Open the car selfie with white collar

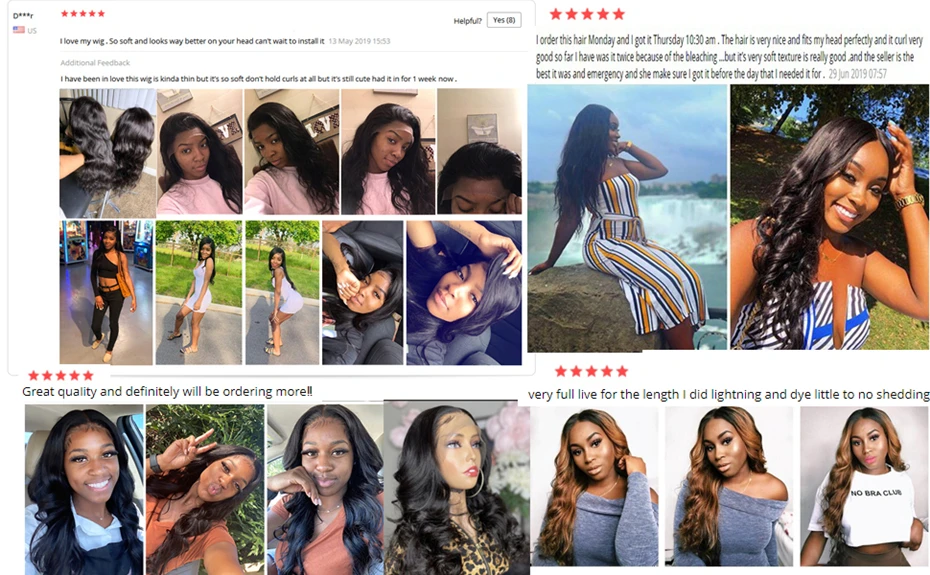[84, 490]
